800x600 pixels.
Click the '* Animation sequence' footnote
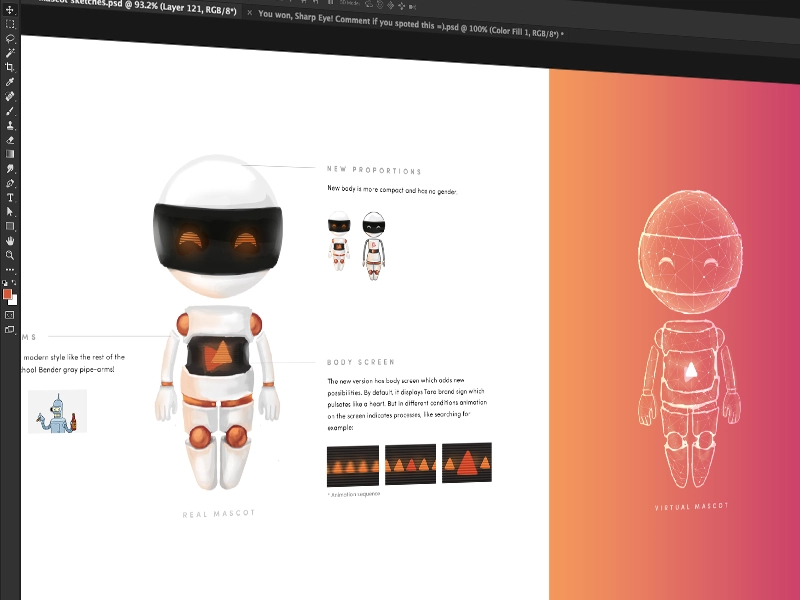[x=354, y=494]
